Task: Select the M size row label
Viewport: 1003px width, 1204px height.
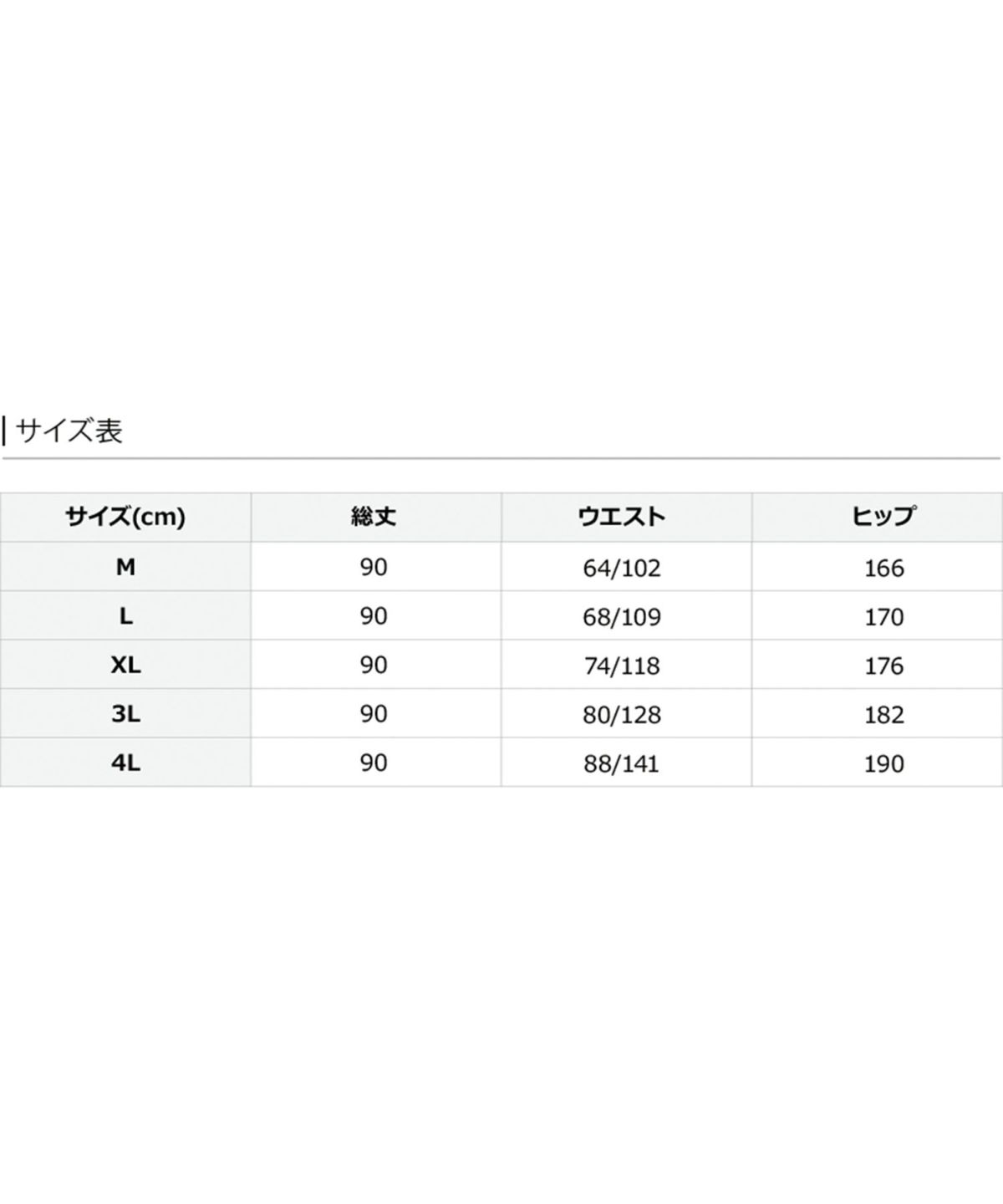Action: (x=125, y=567)
